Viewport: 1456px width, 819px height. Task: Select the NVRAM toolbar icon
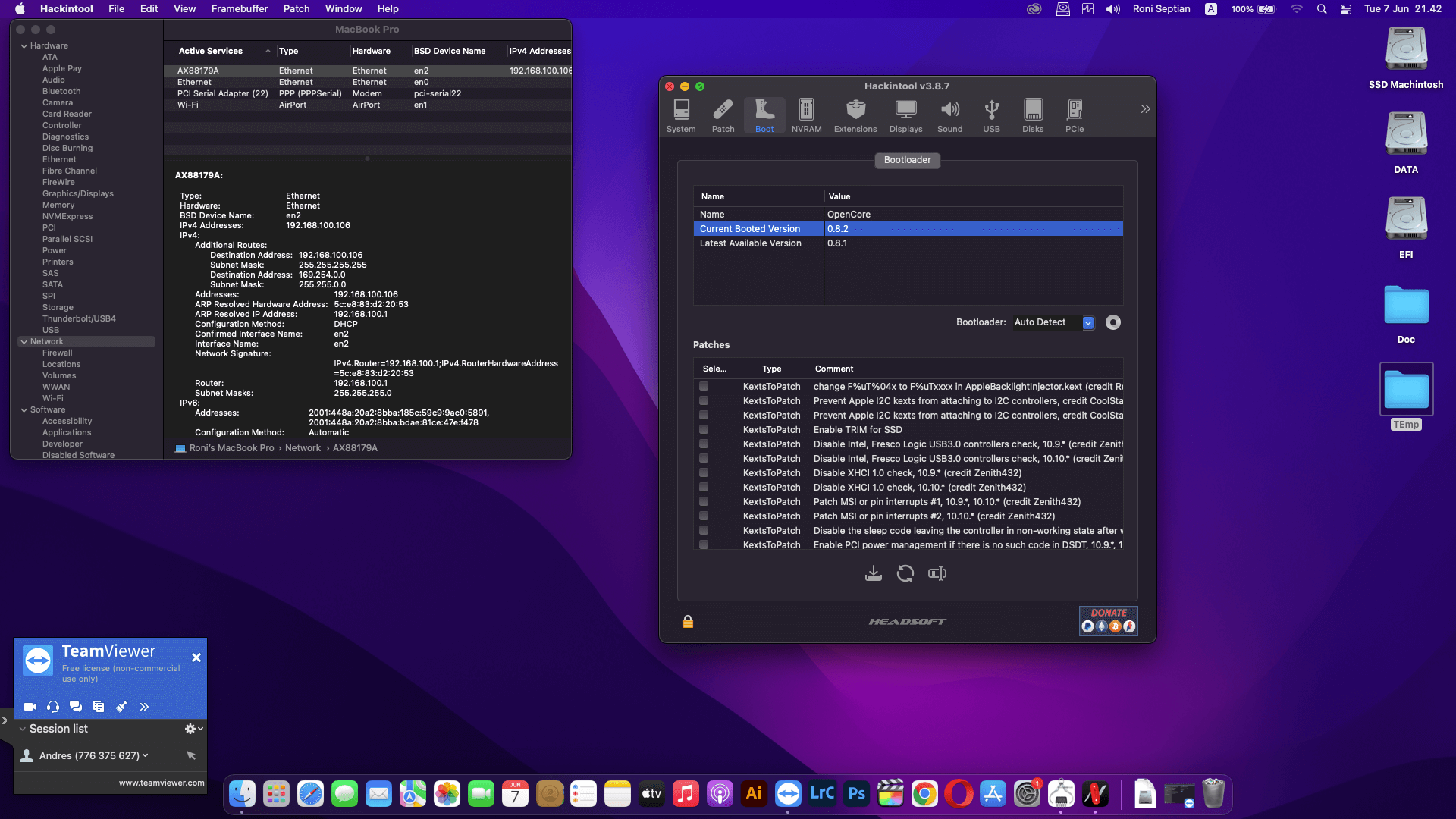click(x=806, y=116)
